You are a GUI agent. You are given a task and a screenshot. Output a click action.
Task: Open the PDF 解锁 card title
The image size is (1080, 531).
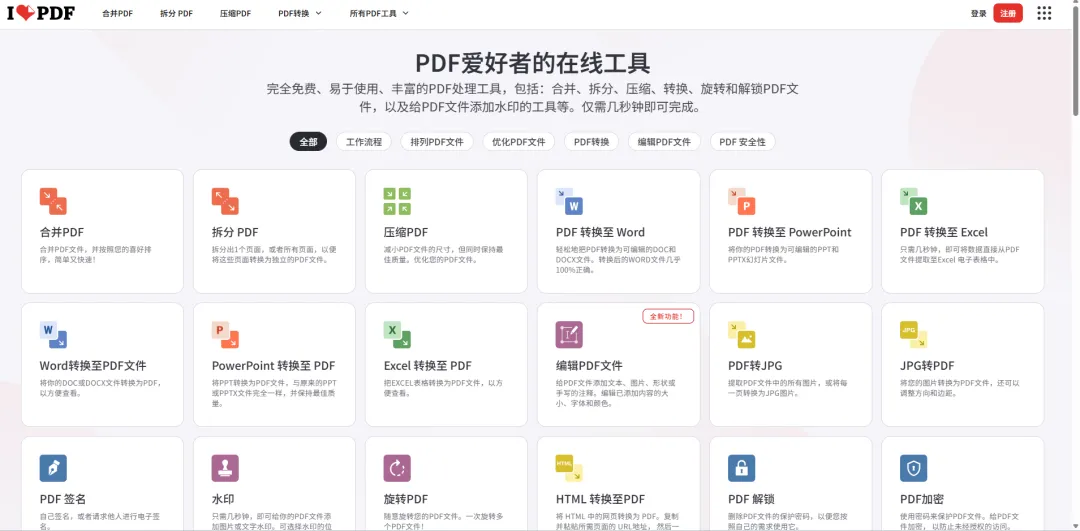[x=751, y=499]
